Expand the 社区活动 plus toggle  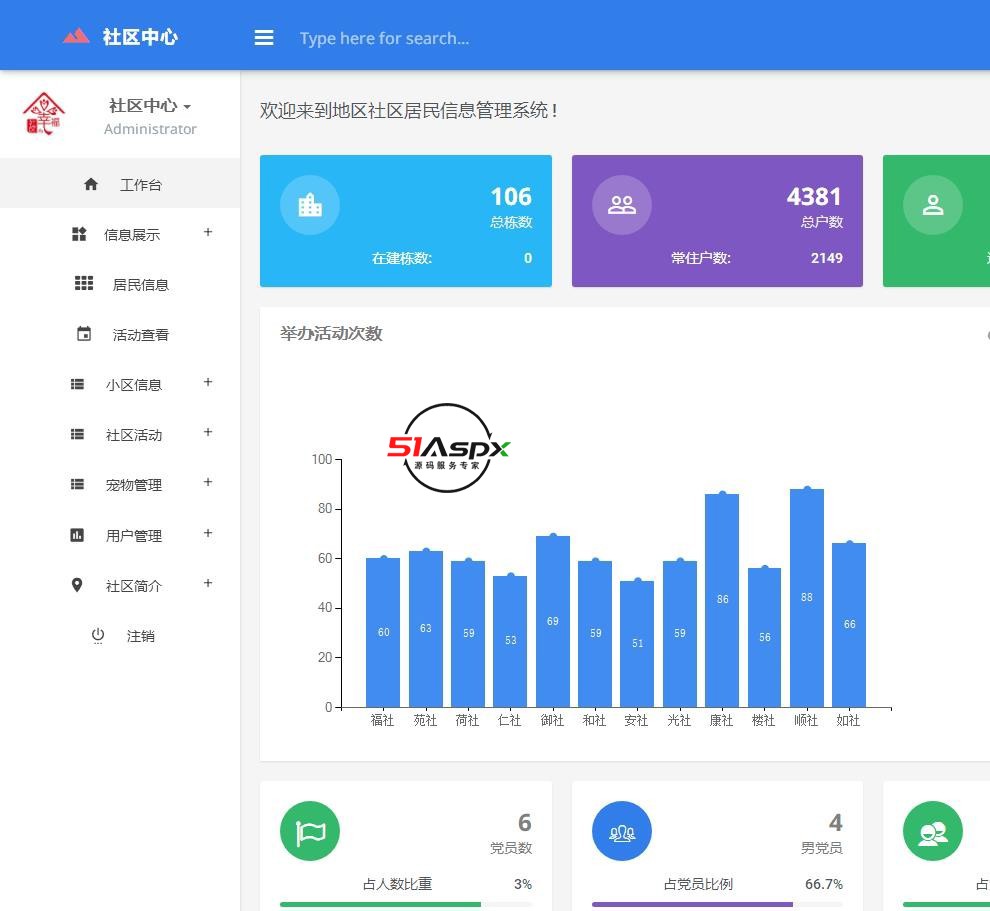coord(208,432)
